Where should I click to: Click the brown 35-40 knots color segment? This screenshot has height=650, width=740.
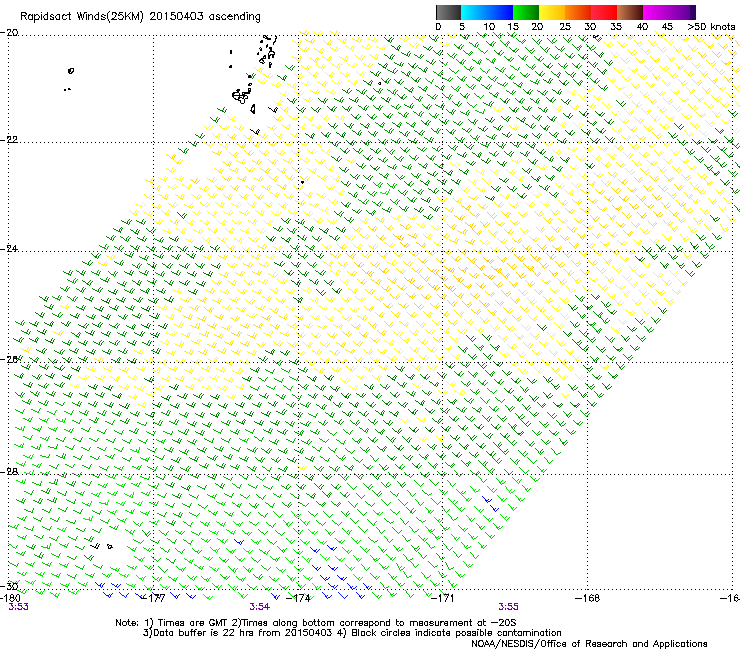point(630,12)
